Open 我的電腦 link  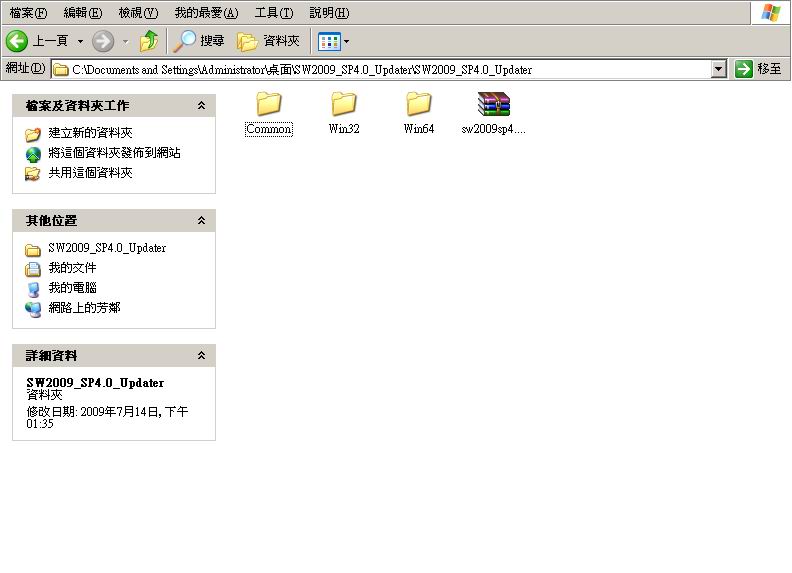[x=72, y=288]
